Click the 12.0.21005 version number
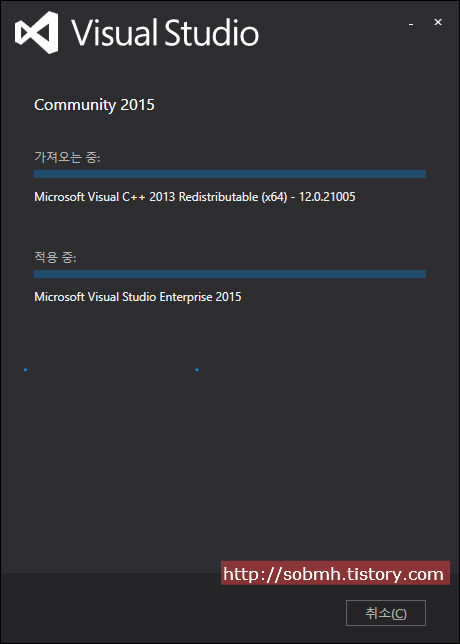 tap(327, 197)
